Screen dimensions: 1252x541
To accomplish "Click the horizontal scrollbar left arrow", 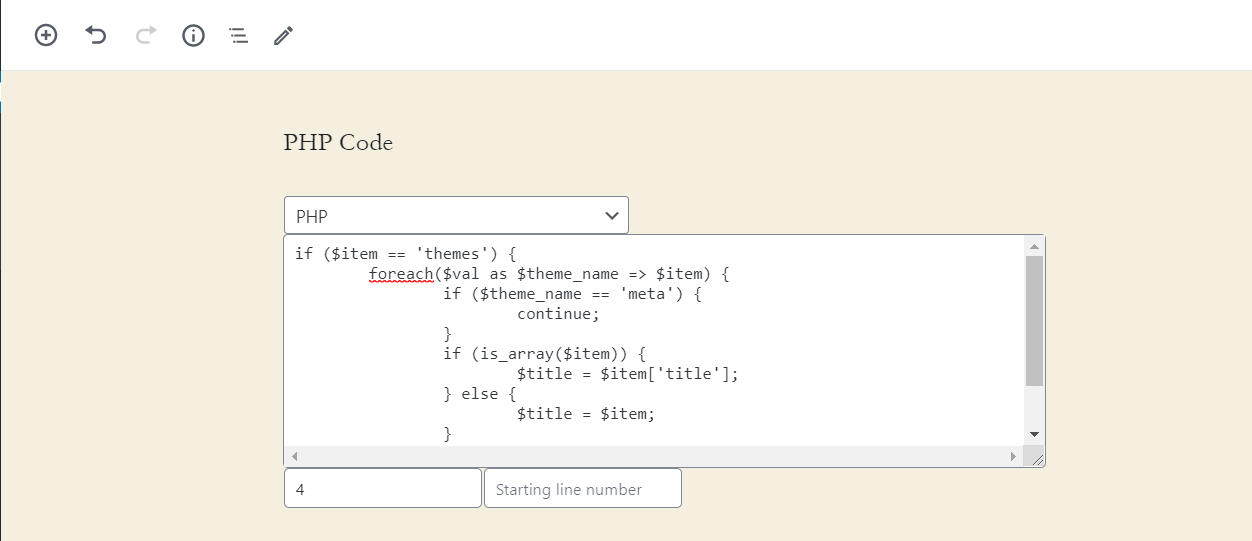I will tap(294, 456).
